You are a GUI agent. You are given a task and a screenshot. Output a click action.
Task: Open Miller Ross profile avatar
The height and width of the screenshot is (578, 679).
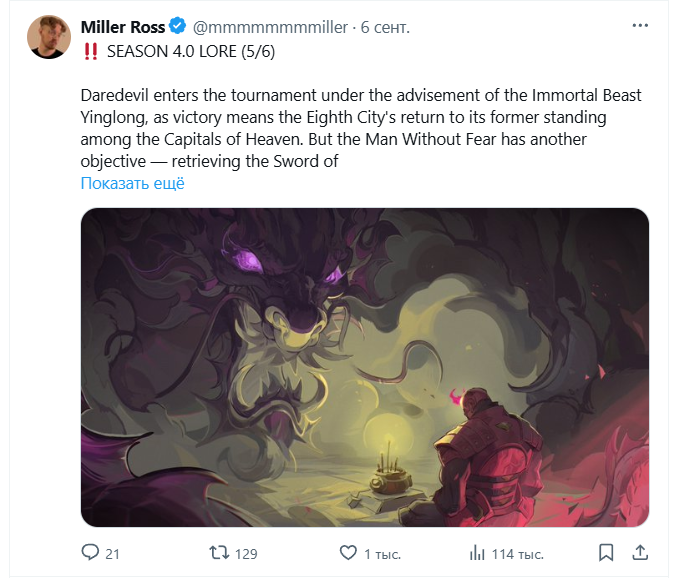click(x=49, y=37)
